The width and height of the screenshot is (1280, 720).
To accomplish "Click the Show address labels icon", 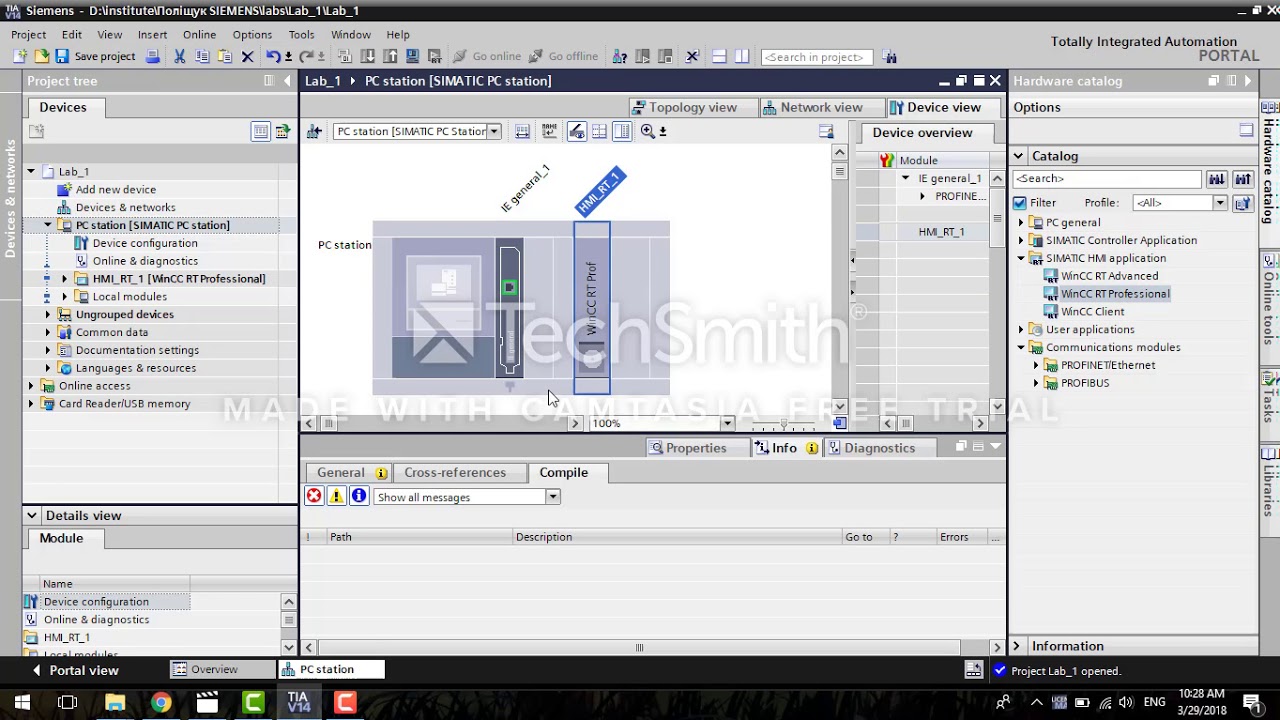I will click(x=522, y=131).
